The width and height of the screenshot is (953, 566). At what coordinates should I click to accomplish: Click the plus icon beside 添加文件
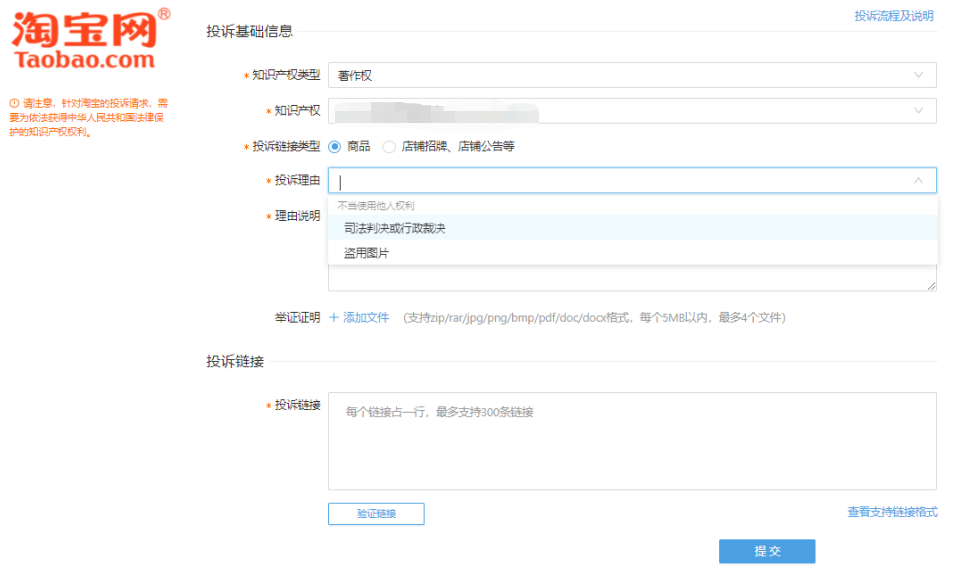pyautogui.click(x=334, y=318)
